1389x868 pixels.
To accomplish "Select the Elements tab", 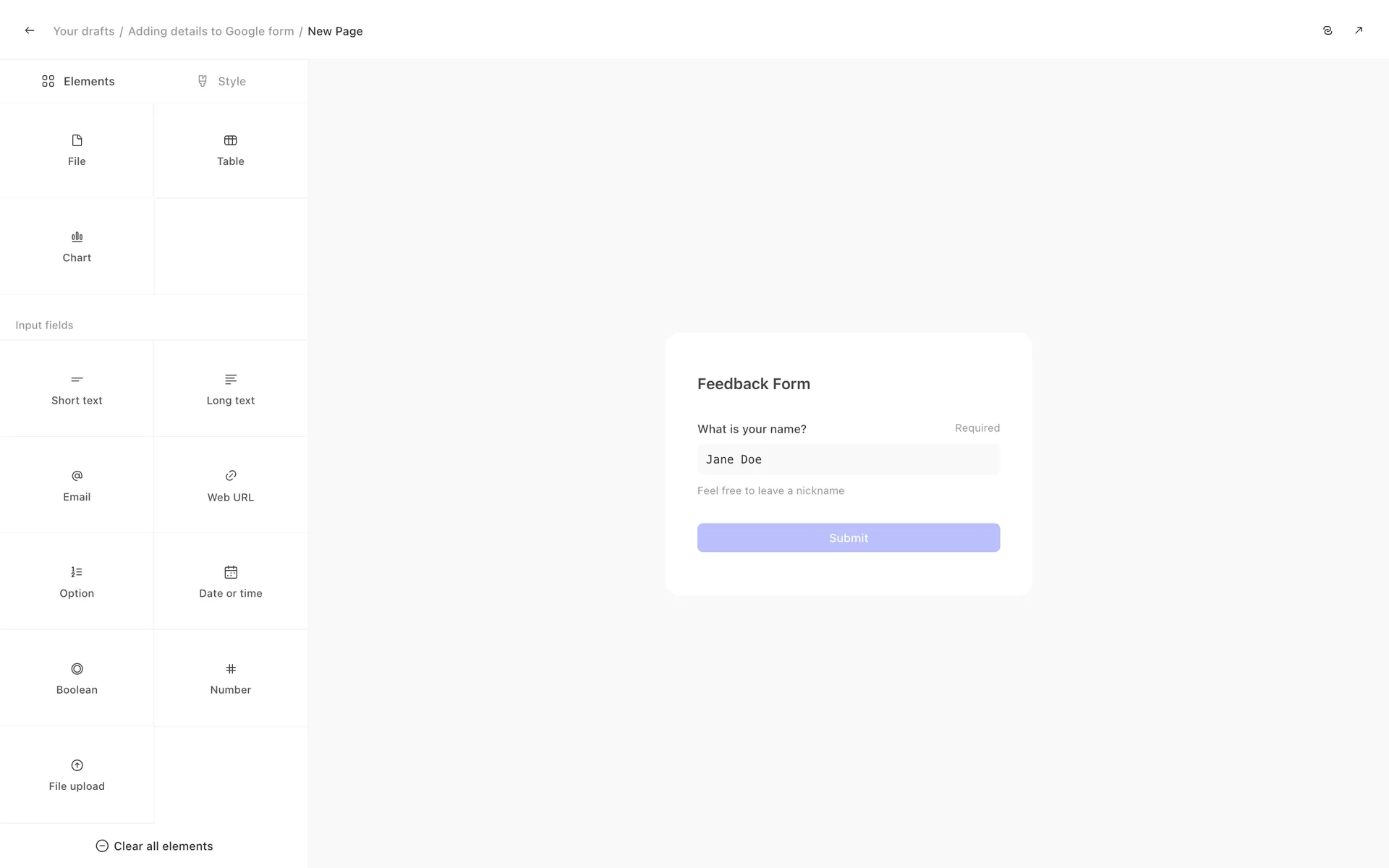I will click(78, 81).
